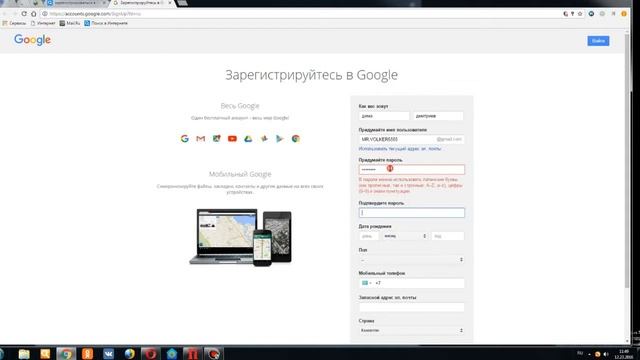The width and height of the screenshot is (640, 360).
Task: Click the Google Drive triangle icon
Action: pyautogui.click(x=248, y=139)
